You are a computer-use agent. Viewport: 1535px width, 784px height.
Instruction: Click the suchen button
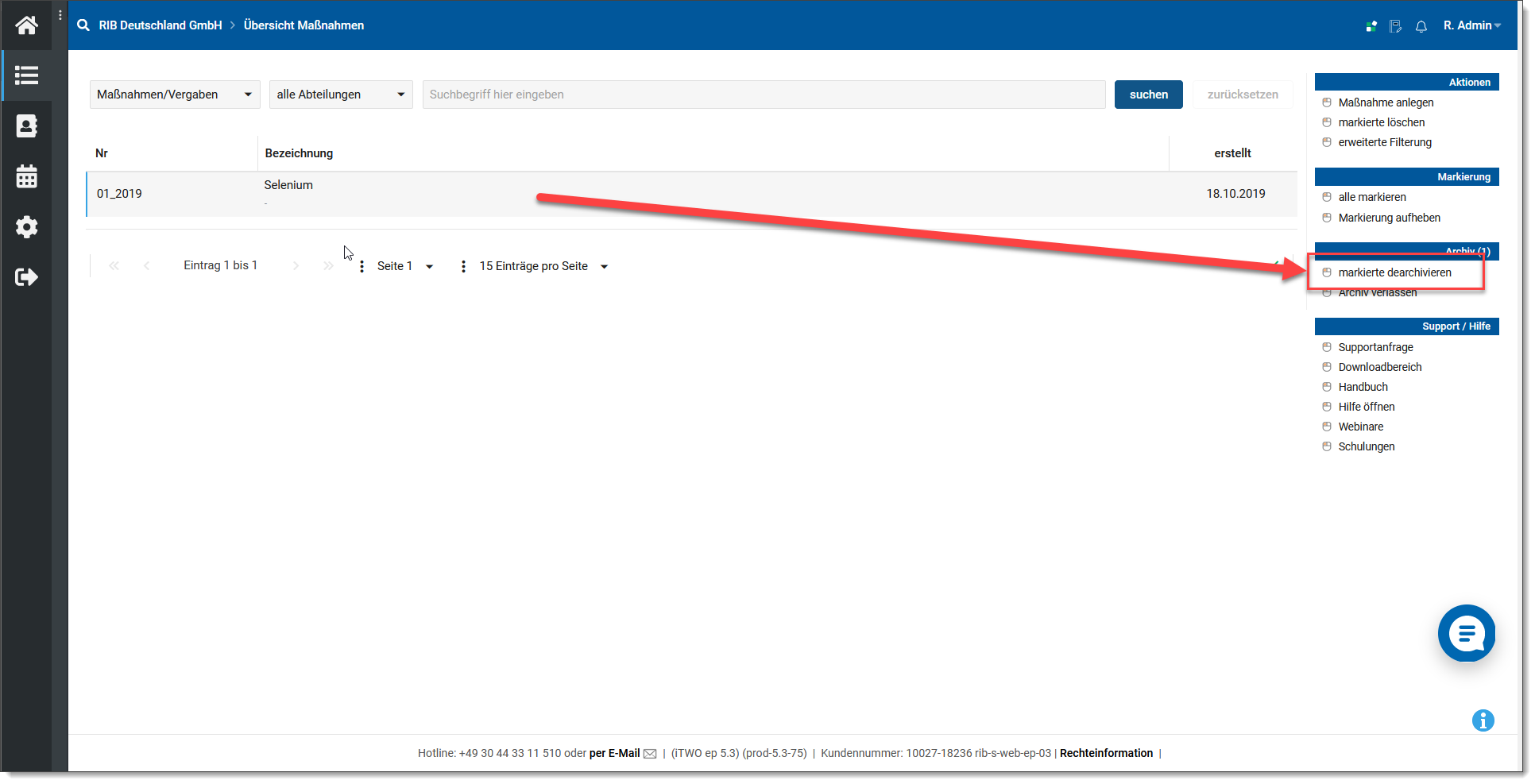pyautogui.click(x=1148, y=95)
